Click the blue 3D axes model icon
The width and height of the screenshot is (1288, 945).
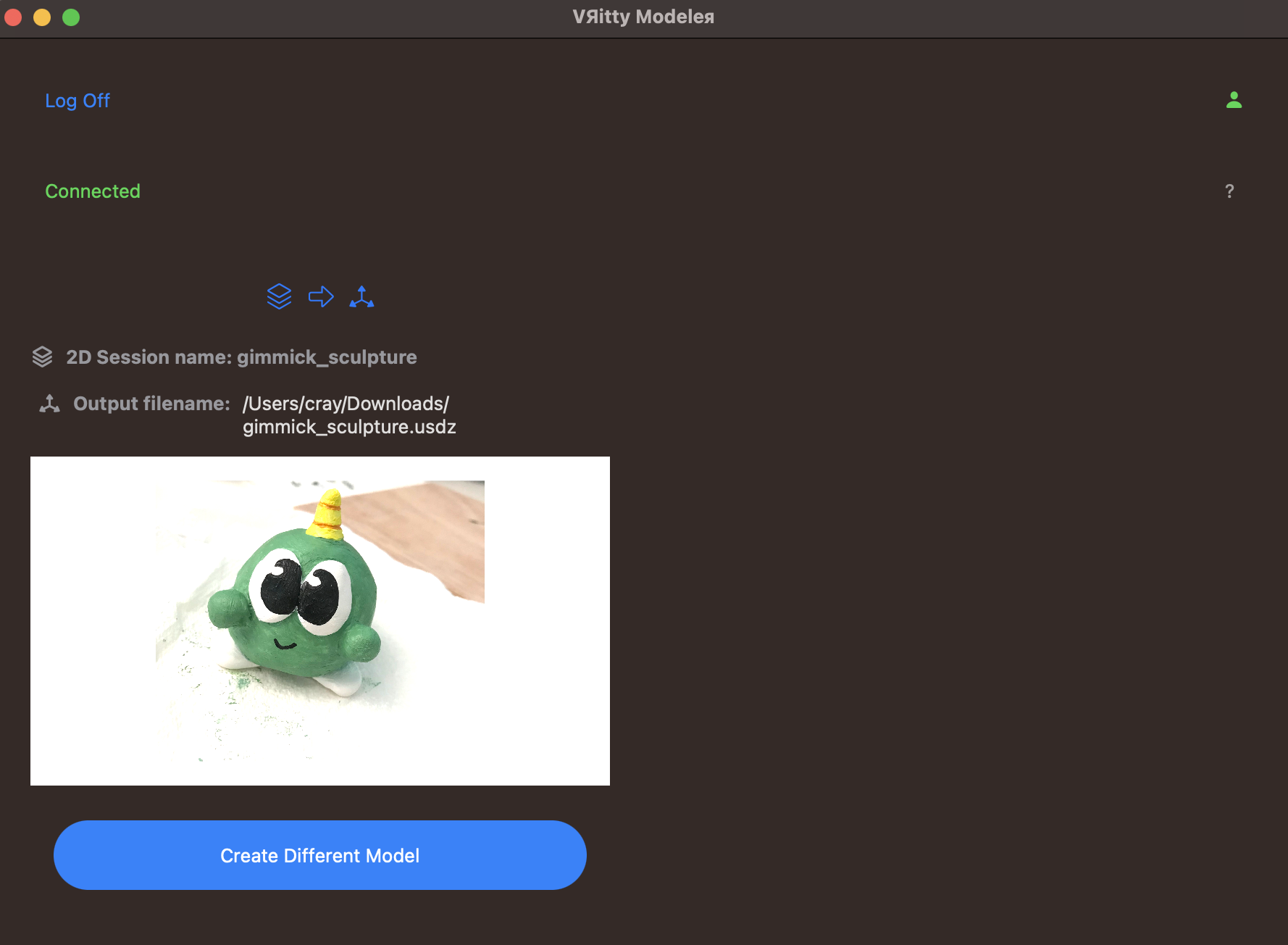(361, 296)
